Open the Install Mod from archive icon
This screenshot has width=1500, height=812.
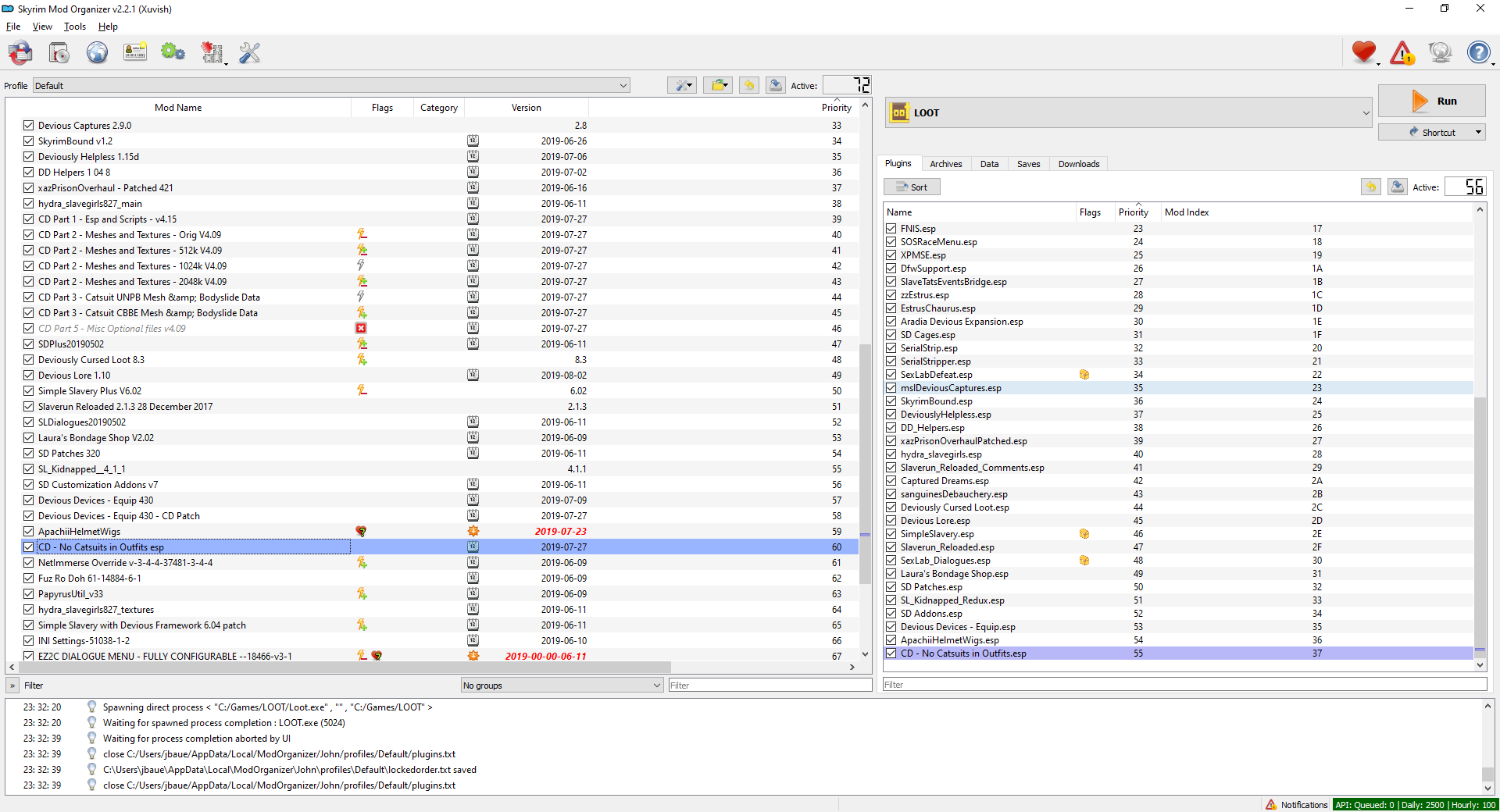click(x=59, y=53)
